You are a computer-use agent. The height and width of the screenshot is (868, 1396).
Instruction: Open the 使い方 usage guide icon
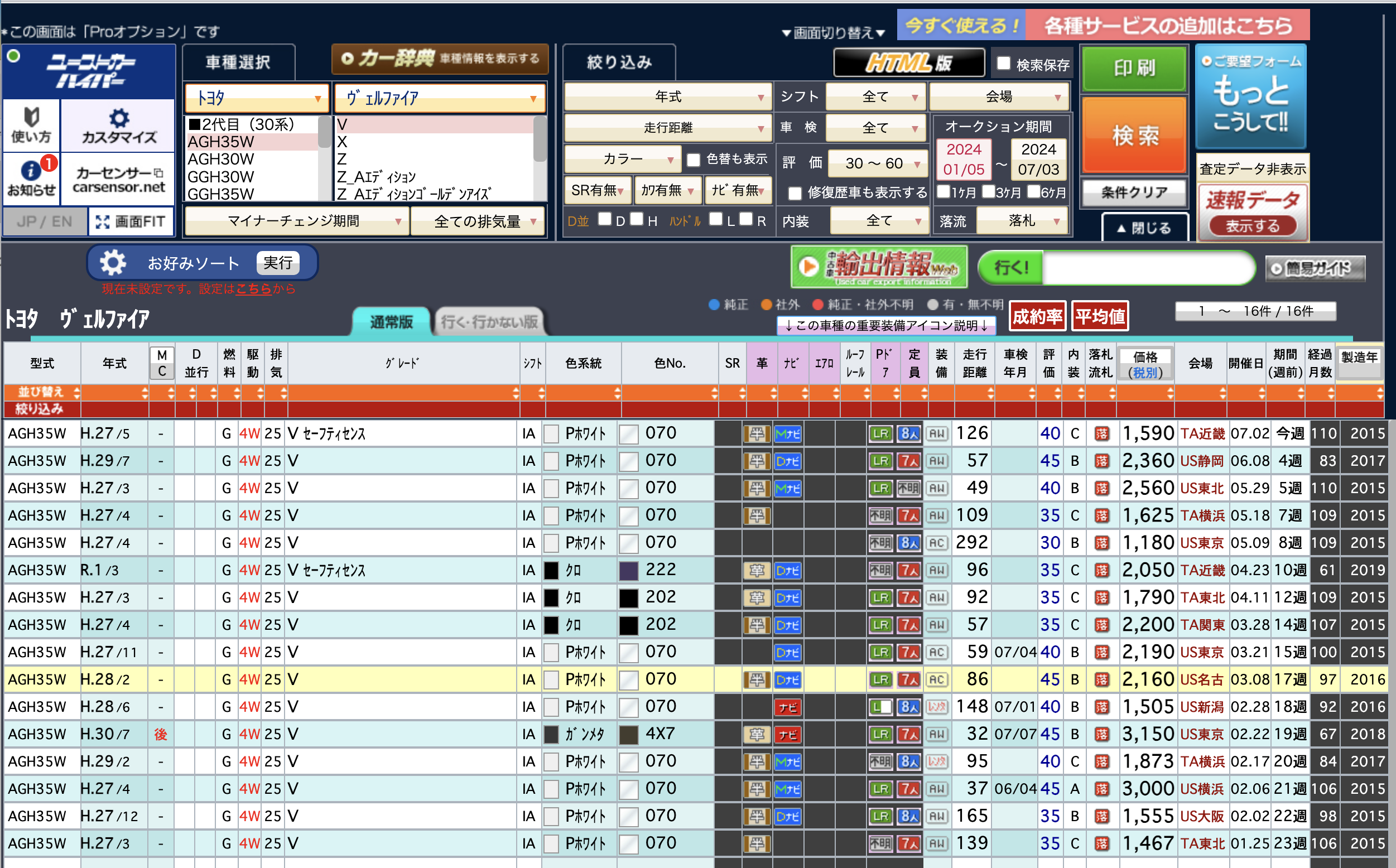pyautogui.click(x=32, y=124)
